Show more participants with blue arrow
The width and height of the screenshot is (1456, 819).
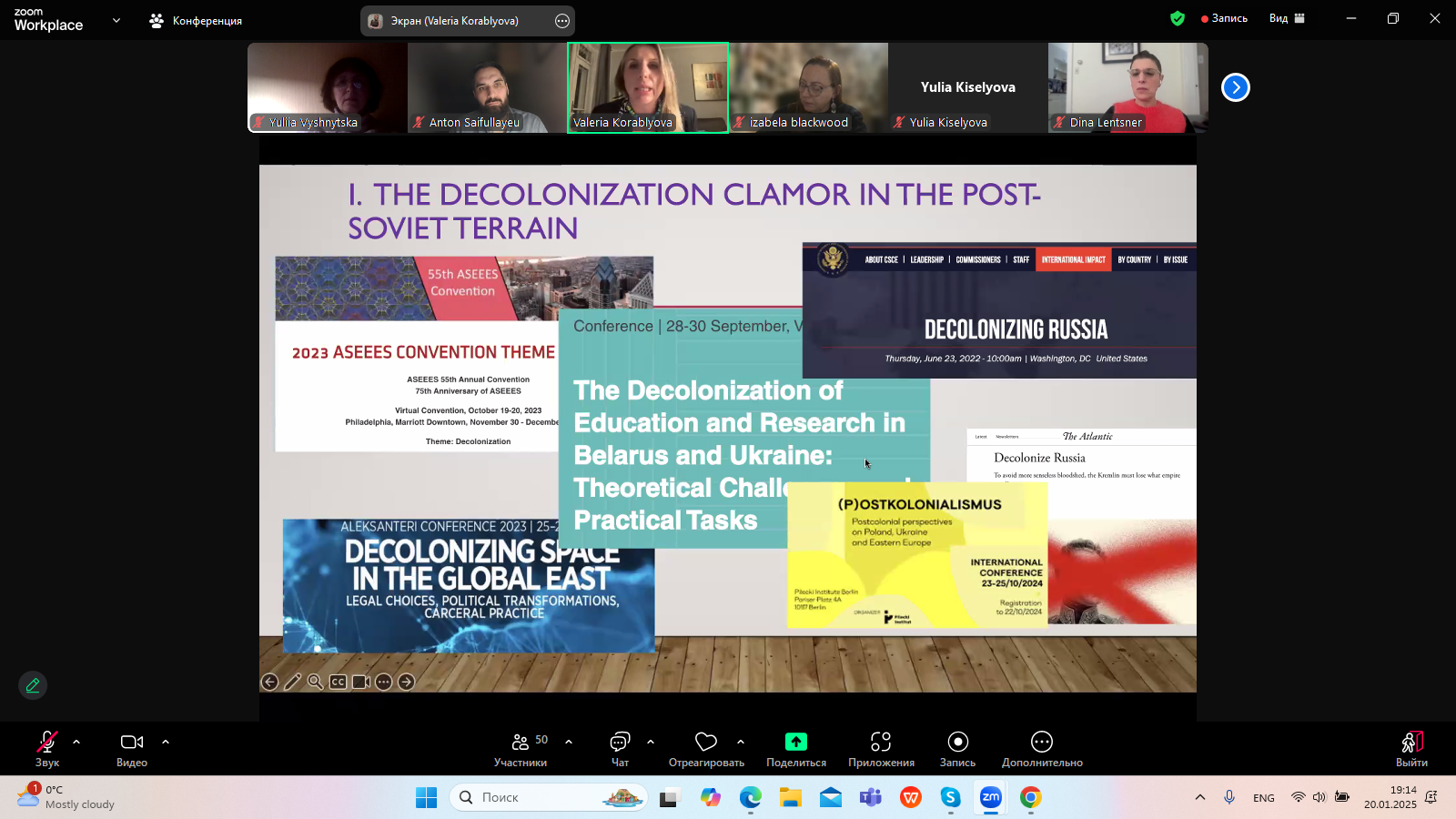tap(1235, 87)
